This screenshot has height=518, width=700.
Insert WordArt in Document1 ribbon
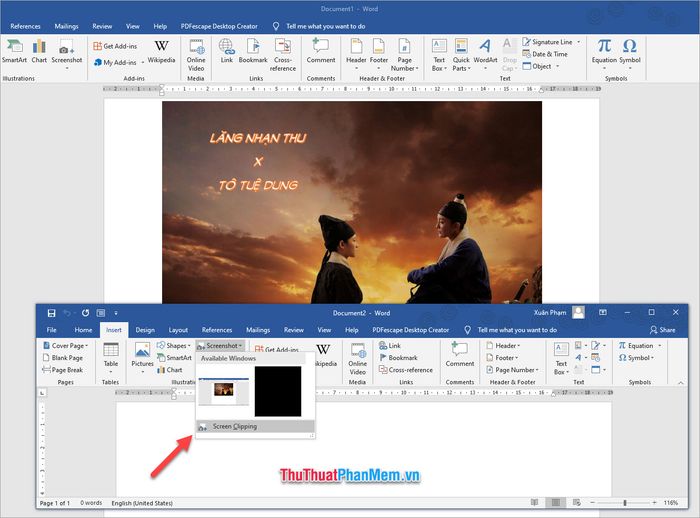pos(485,54)
